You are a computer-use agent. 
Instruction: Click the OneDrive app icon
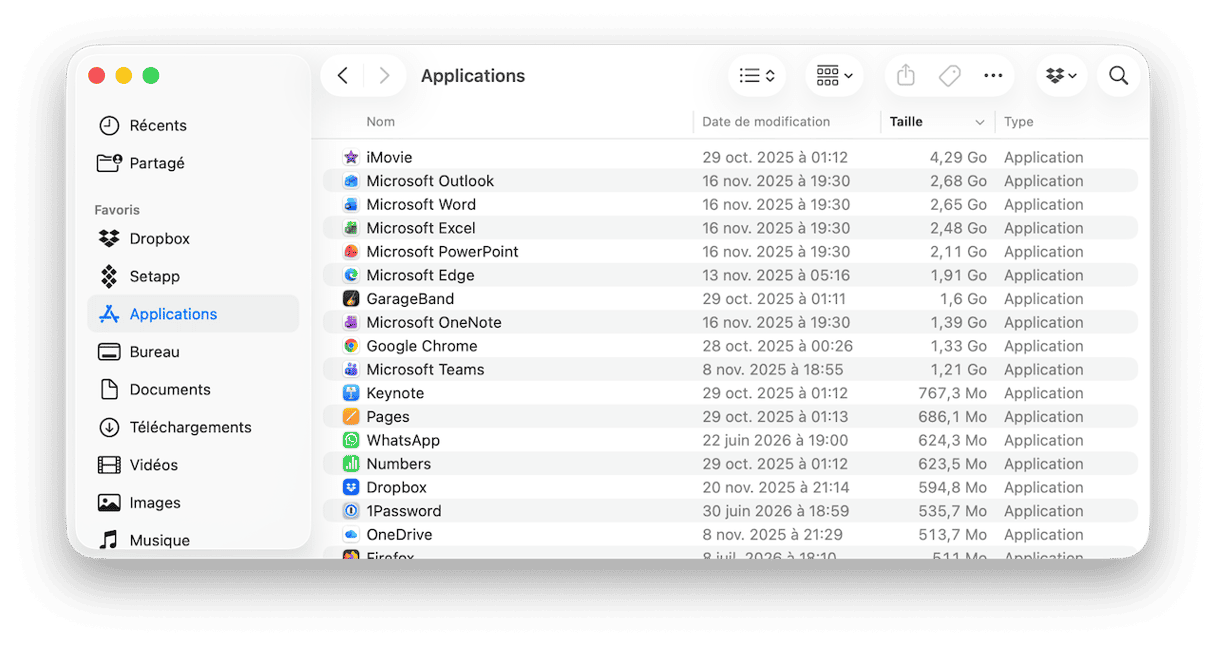tap(351, 535)
